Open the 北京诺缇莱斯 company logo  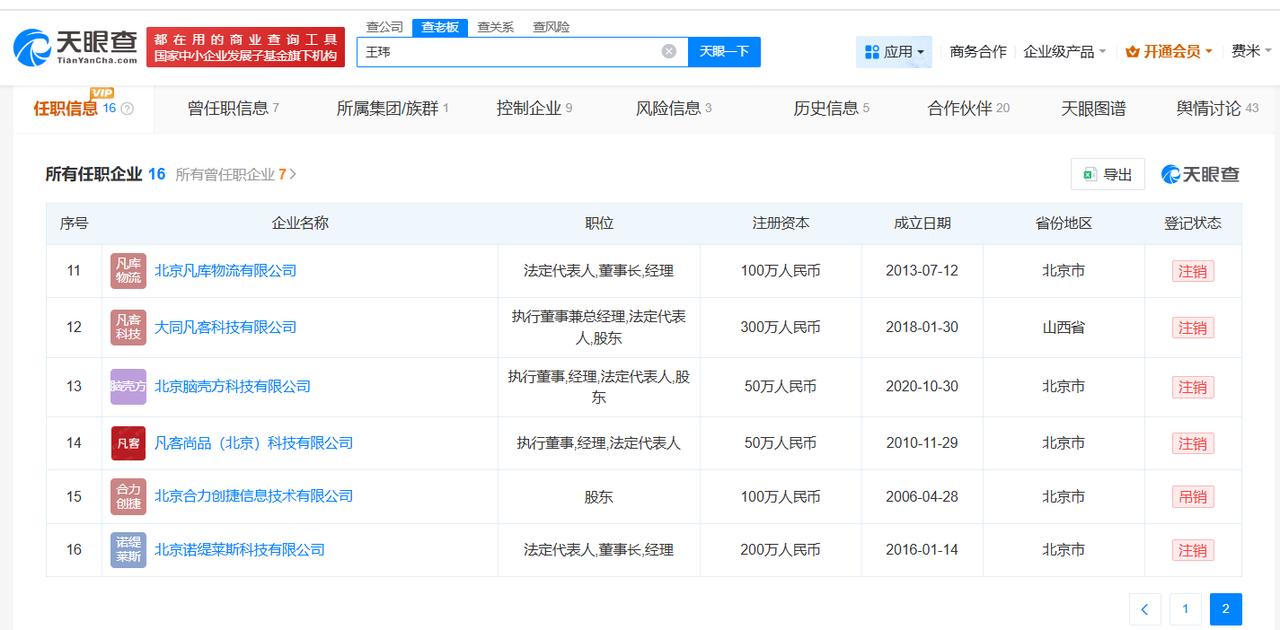(x=128, y=550)
